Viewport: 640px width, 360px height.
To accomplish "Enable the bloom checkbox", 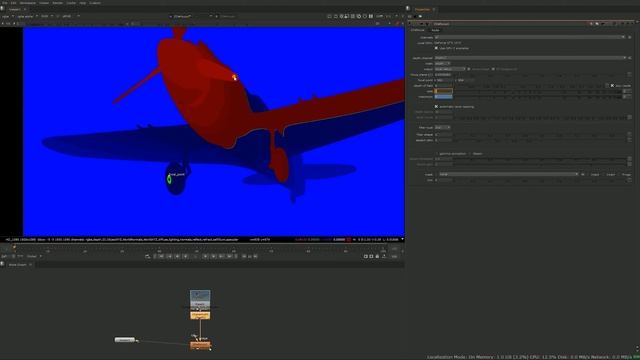I will (x=469, y=154).
